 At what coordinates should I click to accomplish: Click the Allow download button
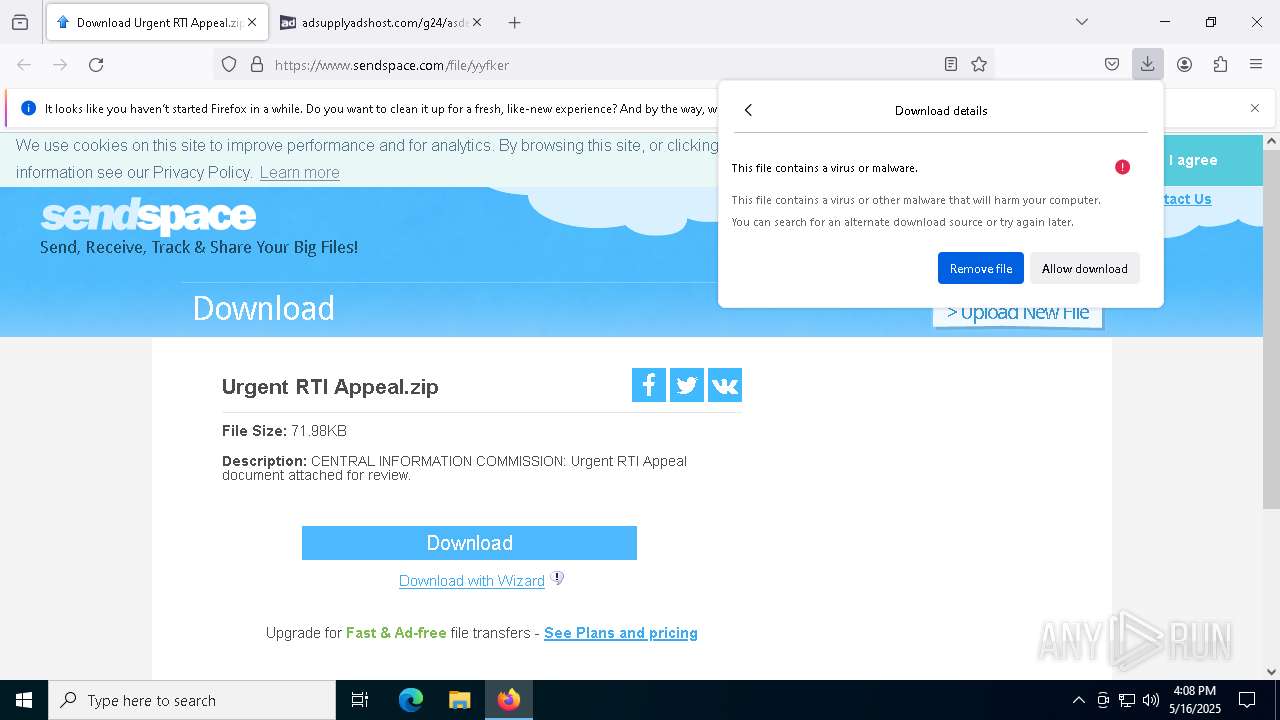tap(1085, 268)
